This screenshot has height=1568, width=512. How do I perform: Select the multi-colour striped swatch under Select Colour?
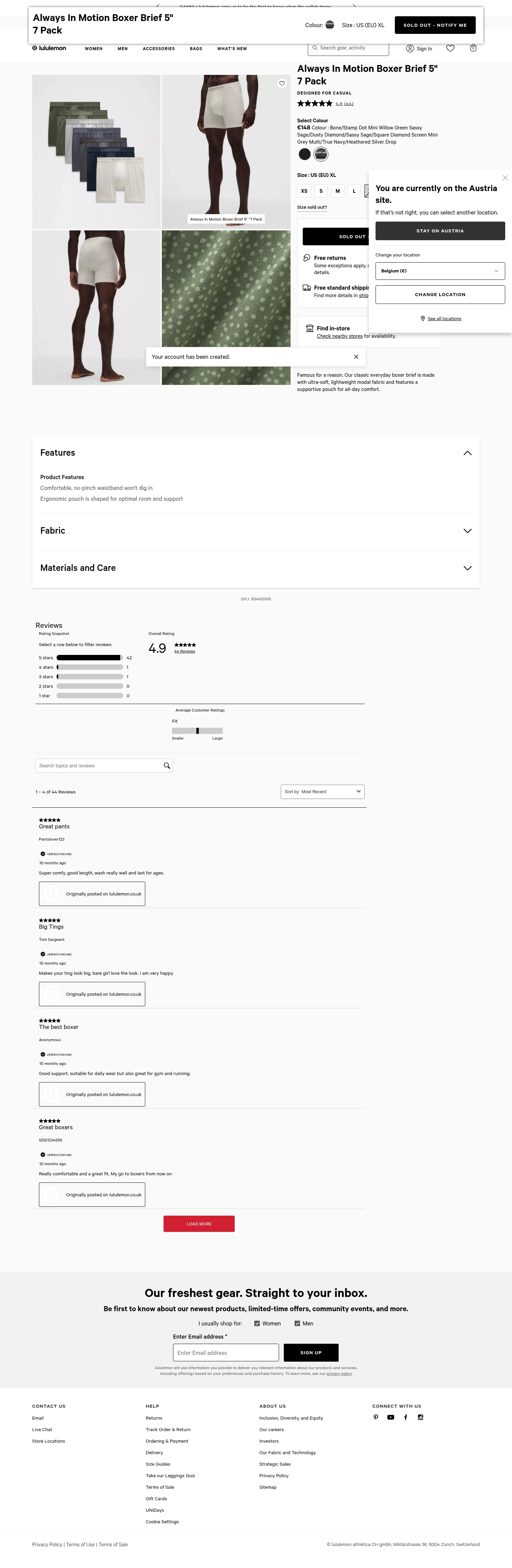(x=321, y=154)
